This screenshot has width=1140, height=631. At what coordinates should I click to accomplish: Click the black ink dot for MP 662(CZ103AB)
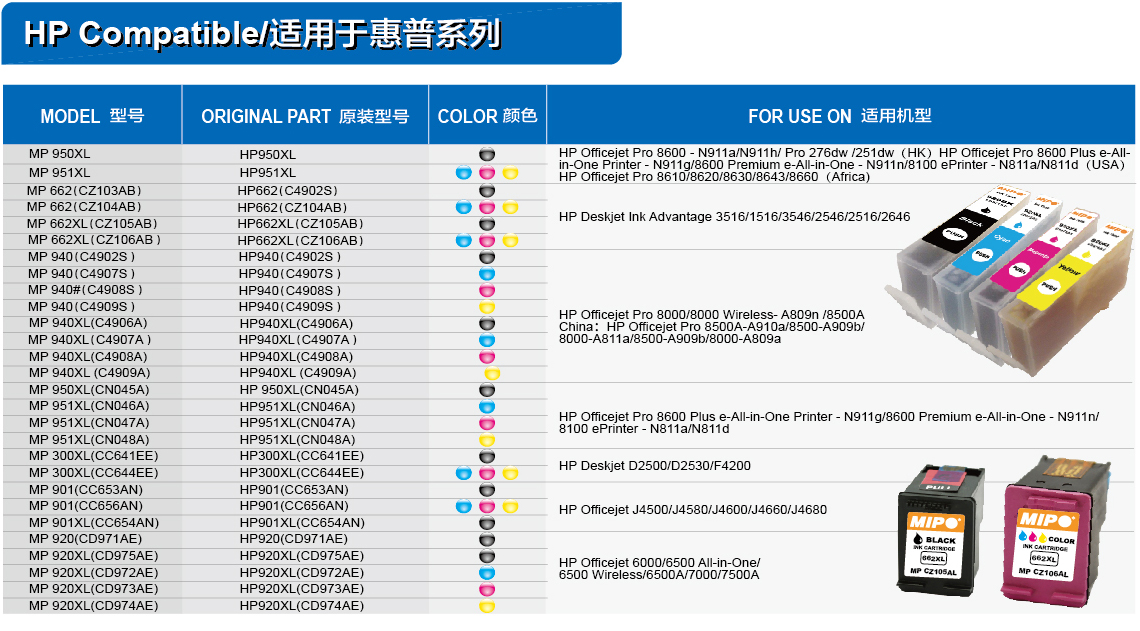487,191
